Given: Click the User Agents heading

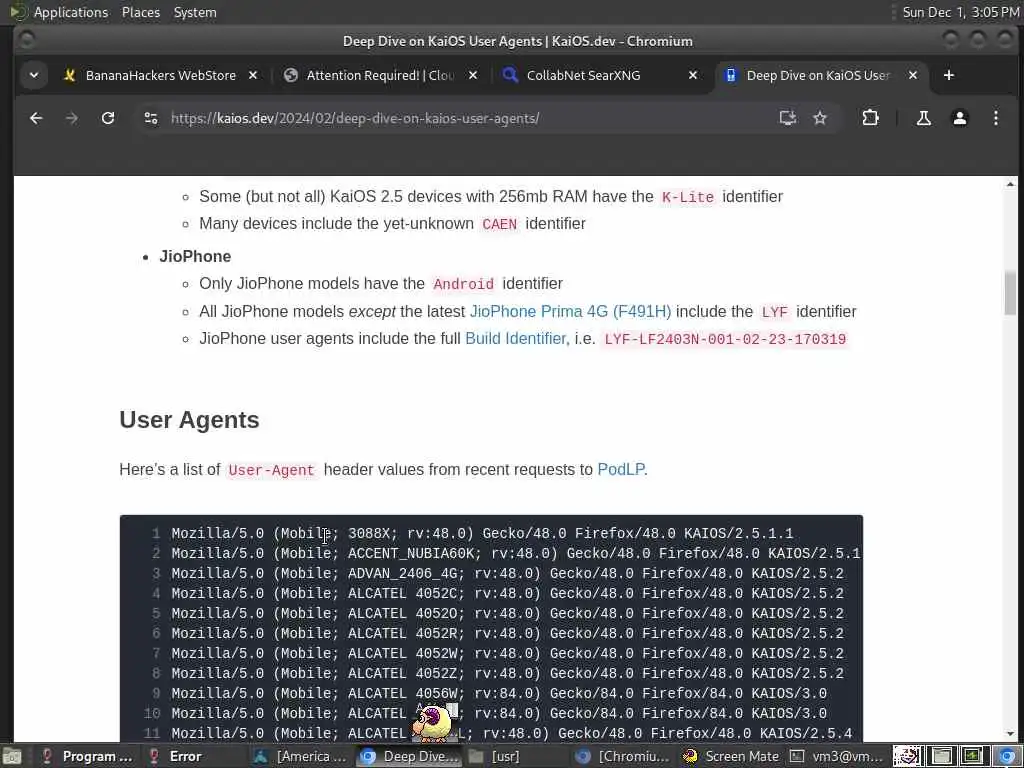Looking at the screenshot, I should (x=189, y=419).
